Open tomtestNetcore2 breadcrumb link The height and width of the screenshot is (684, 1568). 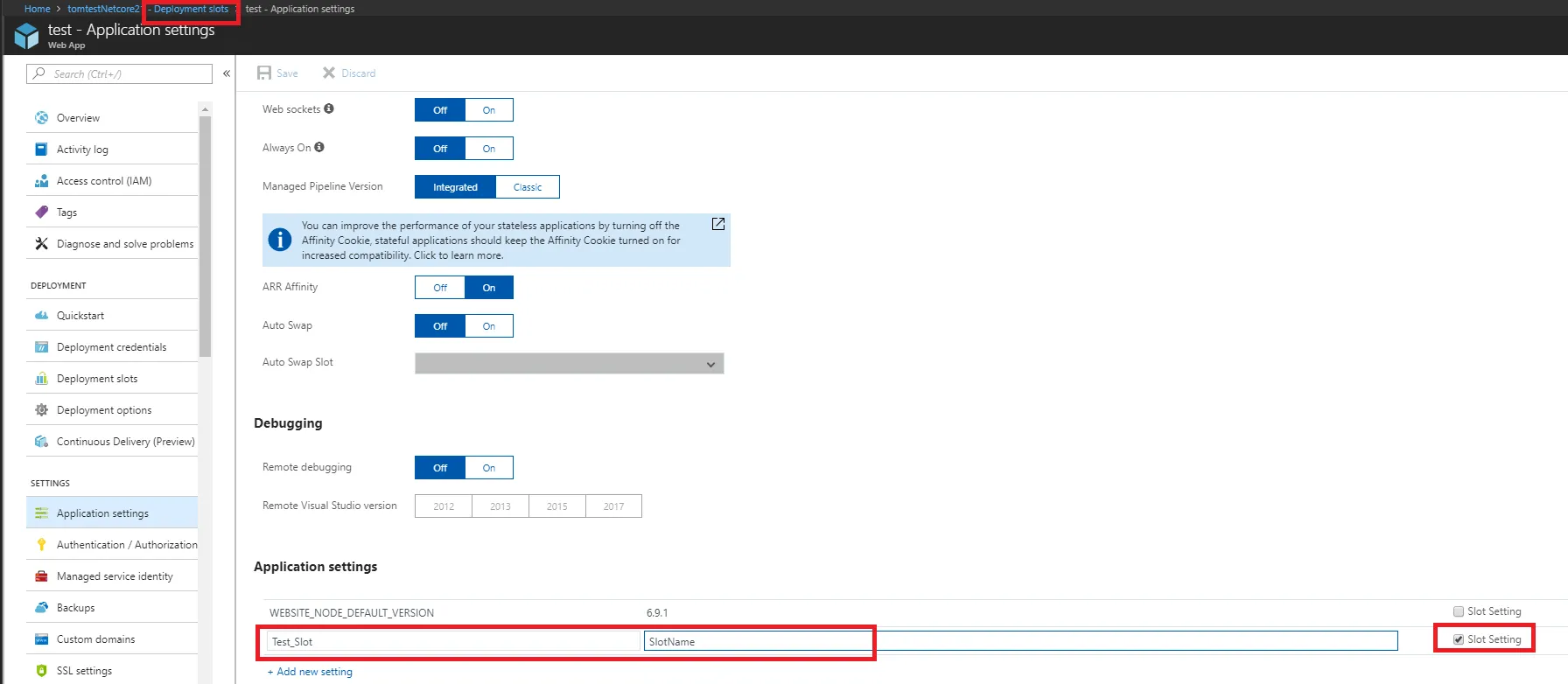click(103, 9)
